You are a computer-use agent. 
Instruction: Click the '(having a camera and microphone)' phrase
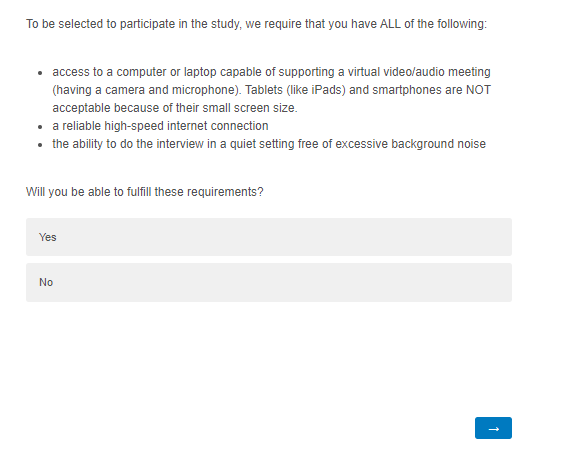click(146, 90)
